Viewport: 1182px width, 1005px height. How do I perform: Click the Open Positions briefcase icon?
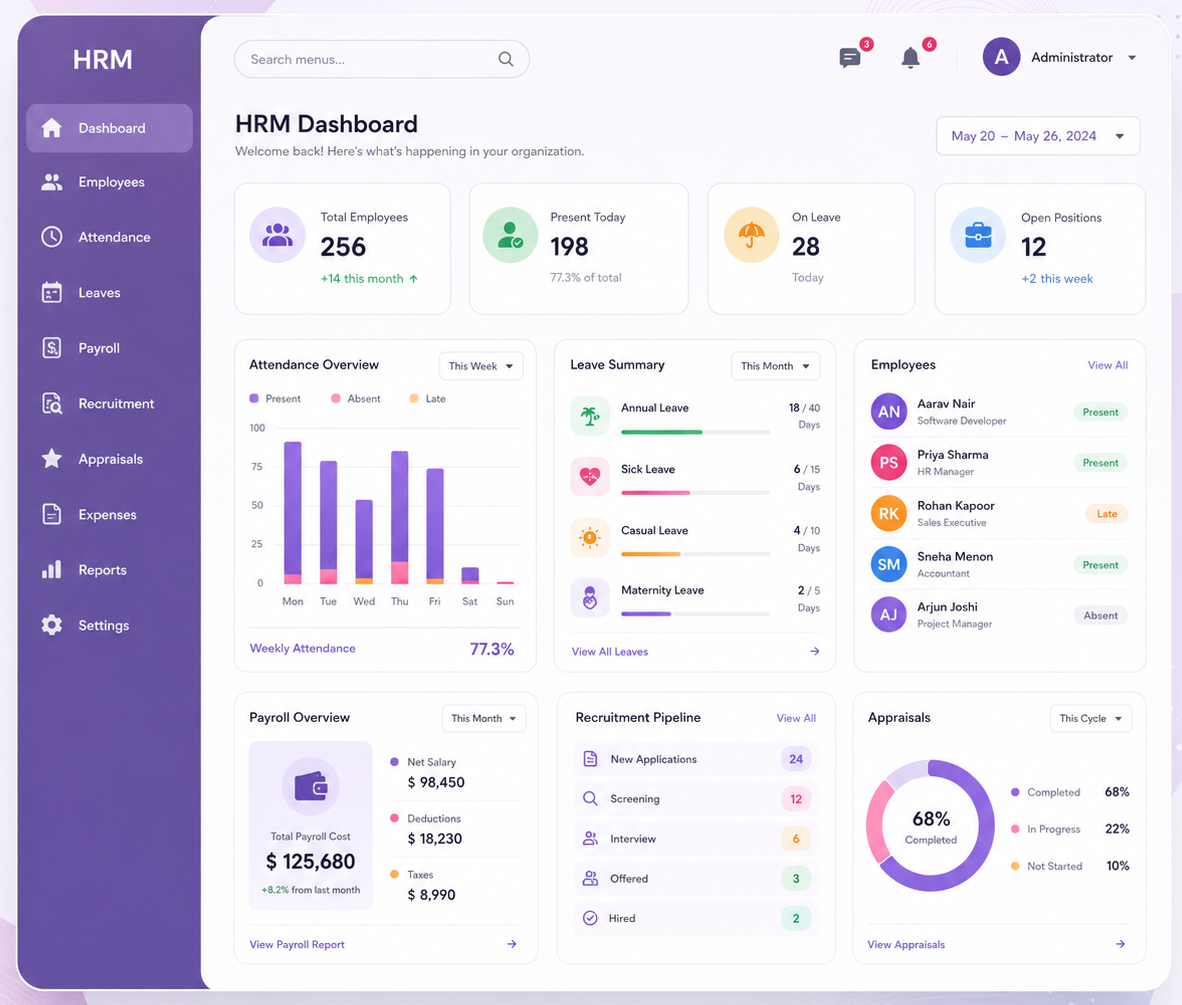coord(978,234)
